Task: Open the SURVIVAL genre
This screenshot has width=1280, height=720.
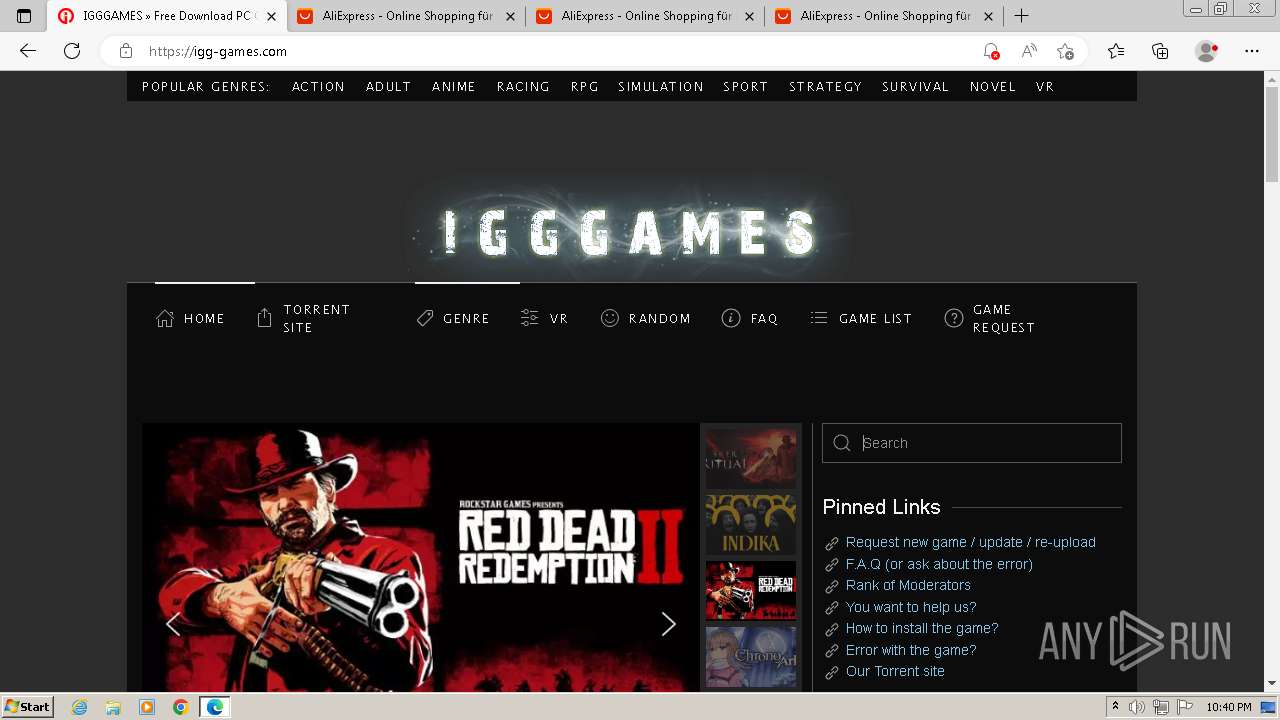Action: tap(915, 87)
